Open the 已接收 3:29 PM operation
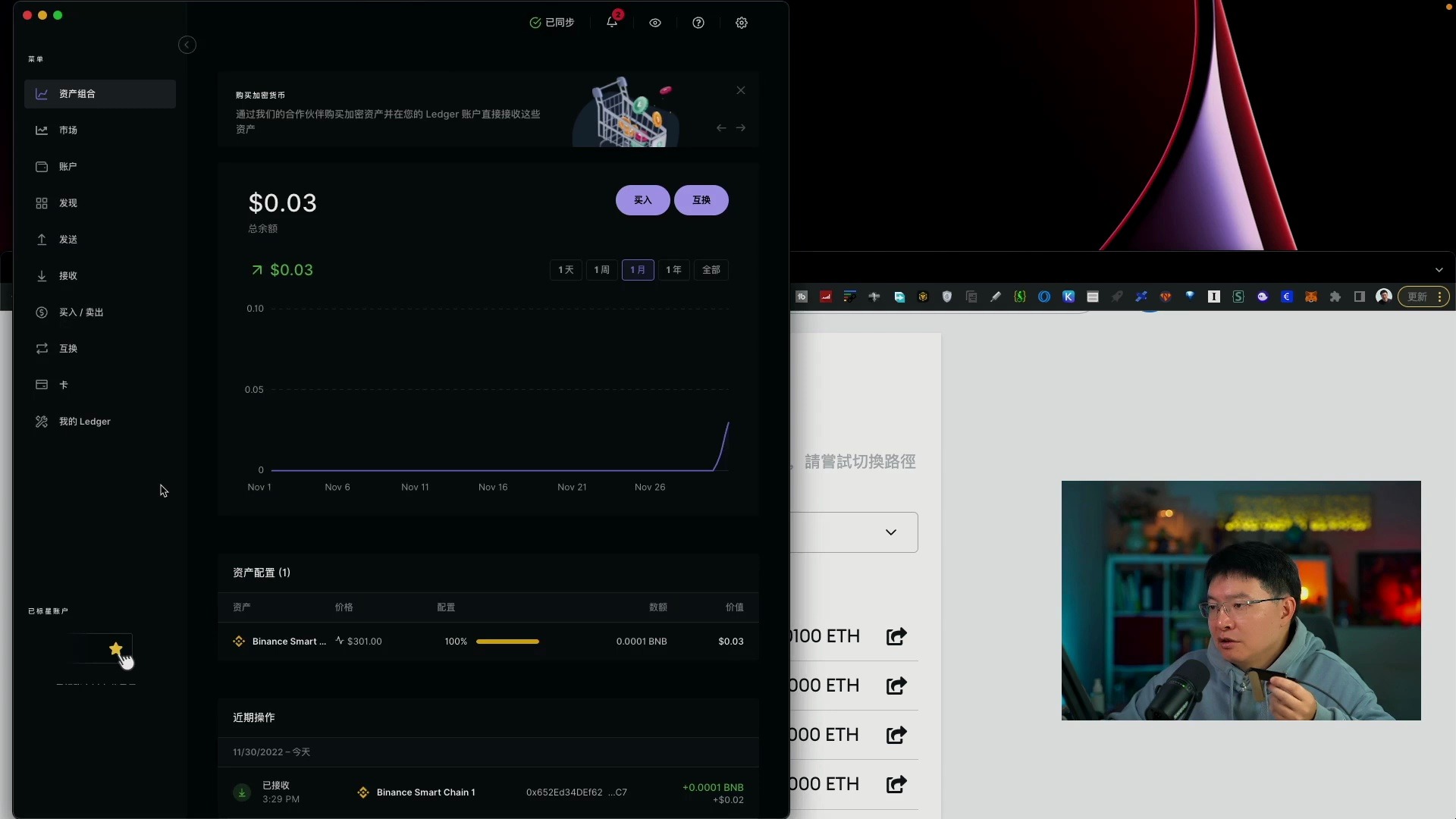Image resolution: width=1456 pixels, height=819 pixels. [x=488, y=792]
